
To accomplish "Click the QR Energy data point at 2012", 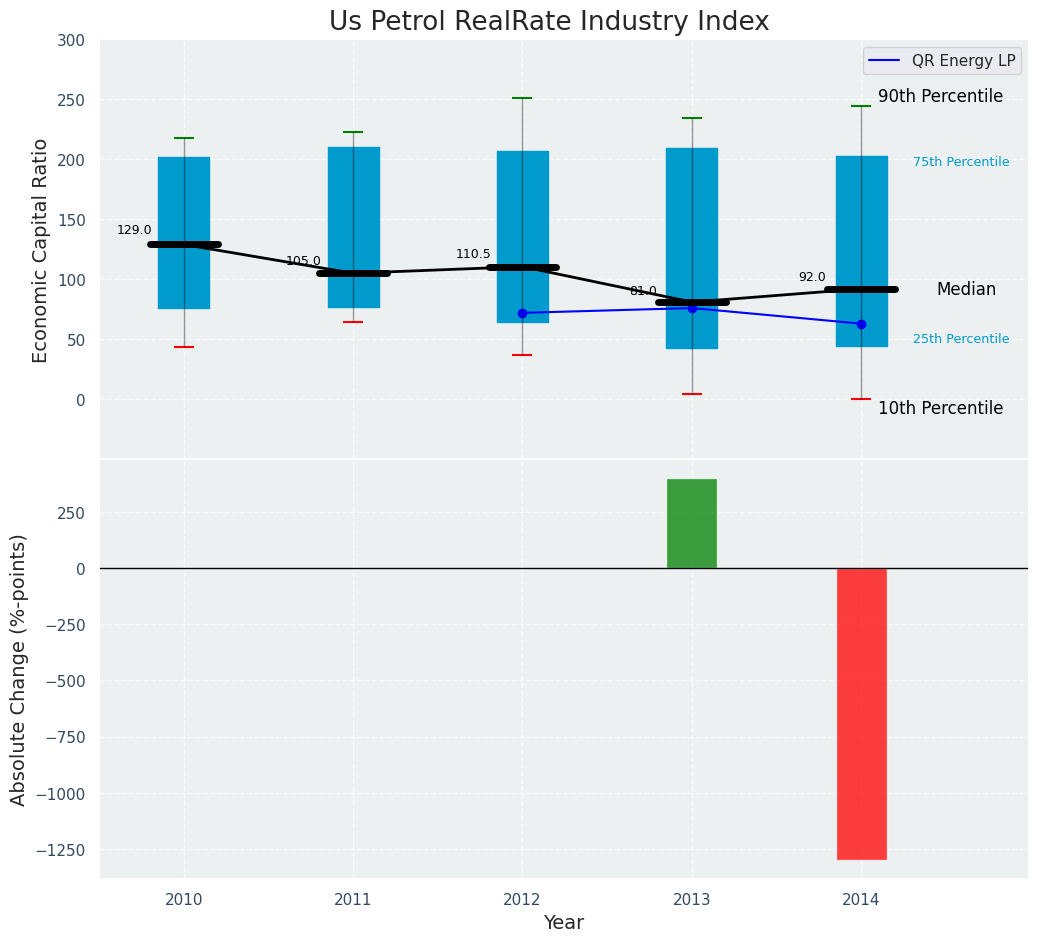I will click(522, 313).
